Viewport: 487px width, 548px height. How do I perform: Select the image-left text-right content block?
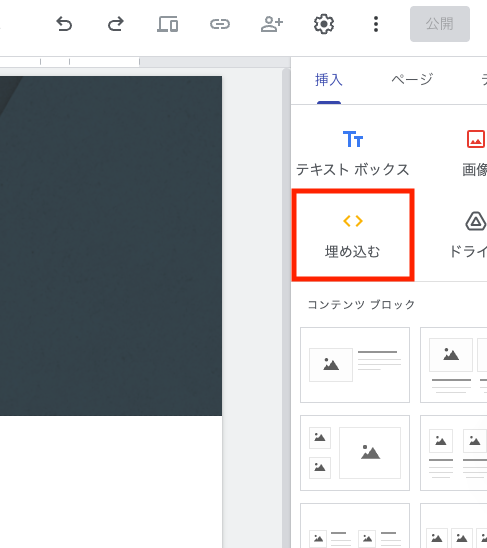(x=355, y=365)
